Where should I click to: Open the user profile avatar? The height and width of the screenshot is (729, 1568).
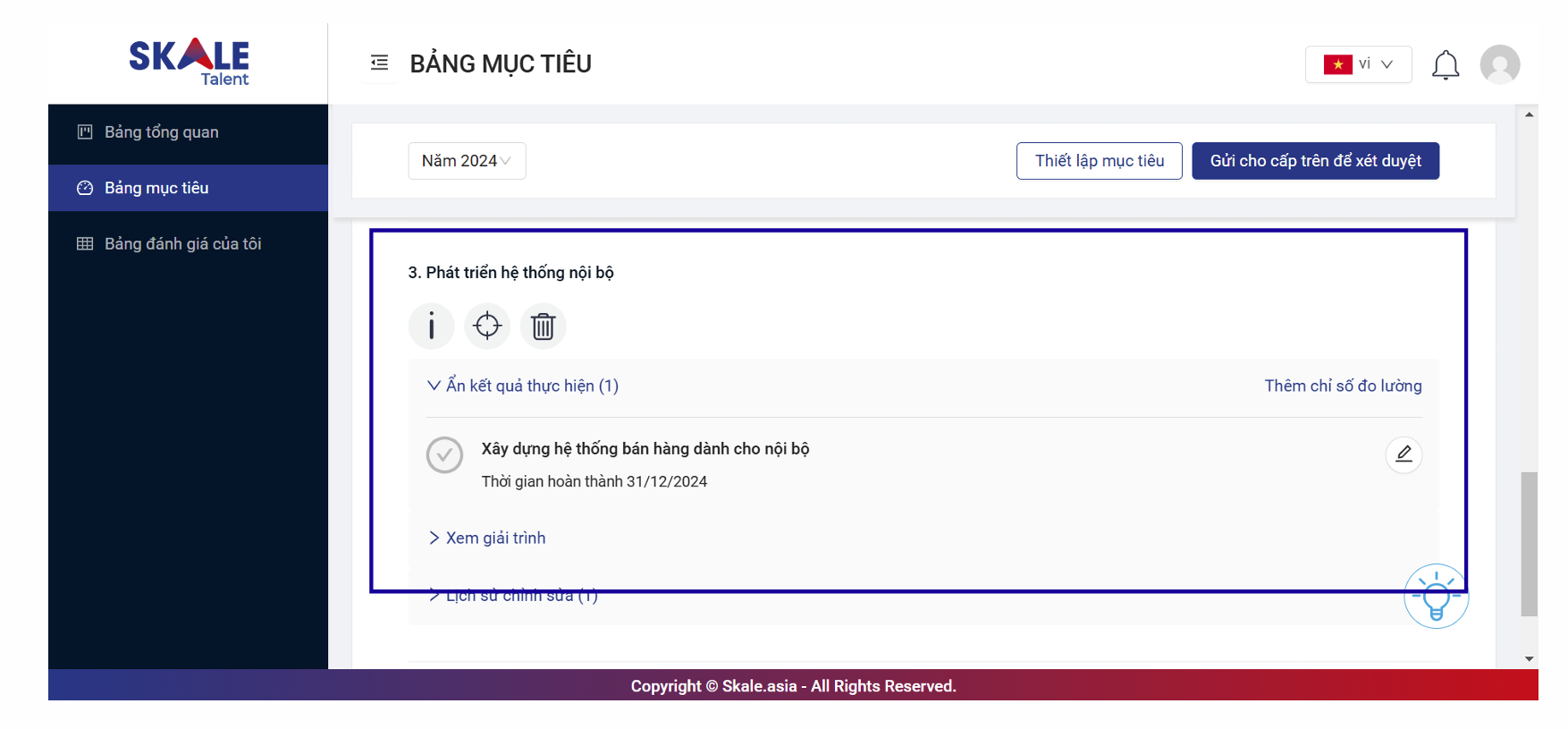coord(1499,65)
